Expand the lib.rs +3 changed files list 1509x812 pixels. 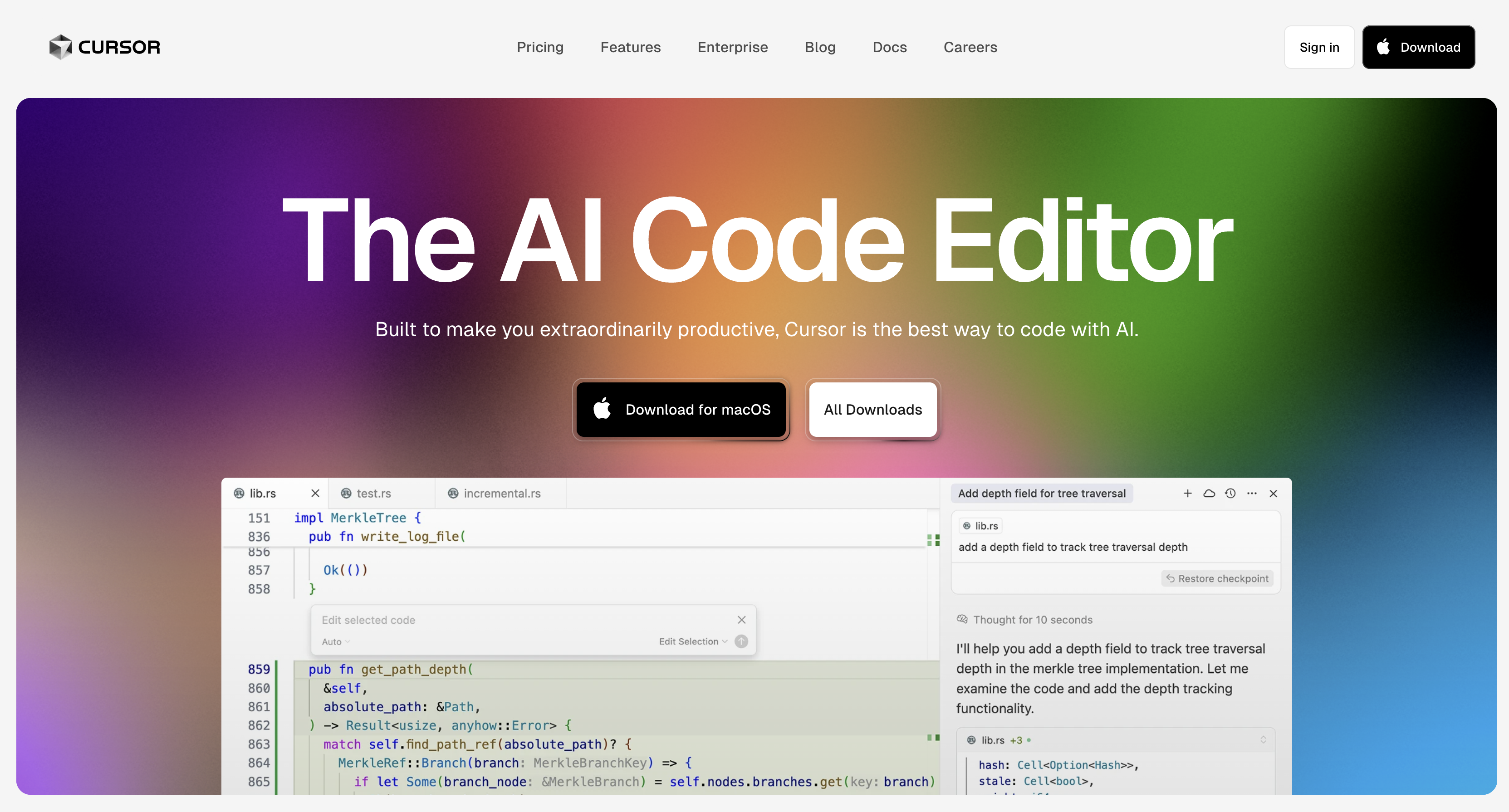click(x=1261, y=740)
